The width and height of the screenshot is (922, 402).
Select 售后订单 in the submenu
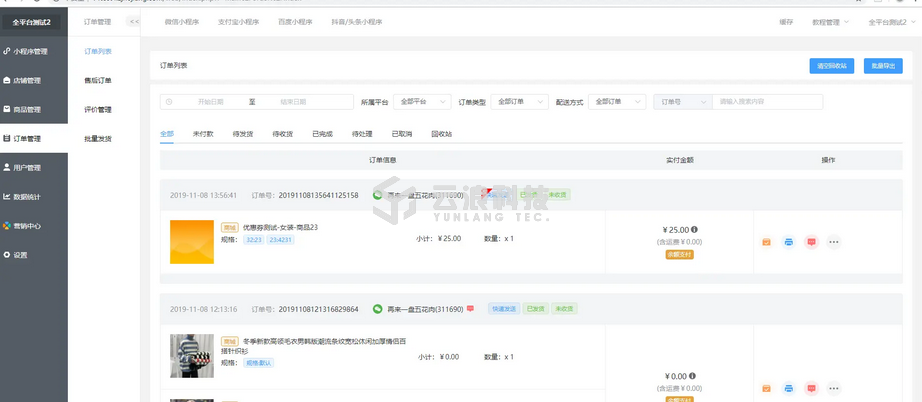coord(98,80)
